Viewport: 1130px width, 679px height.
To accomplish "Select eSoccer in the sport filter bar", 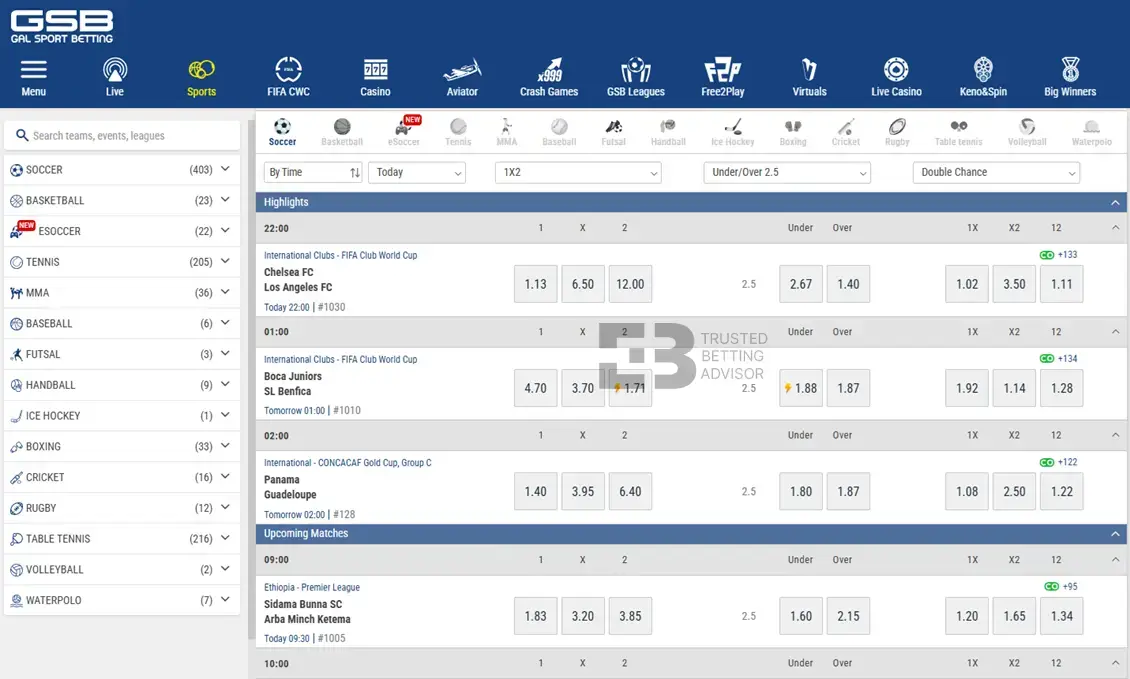I will point(404,133).
